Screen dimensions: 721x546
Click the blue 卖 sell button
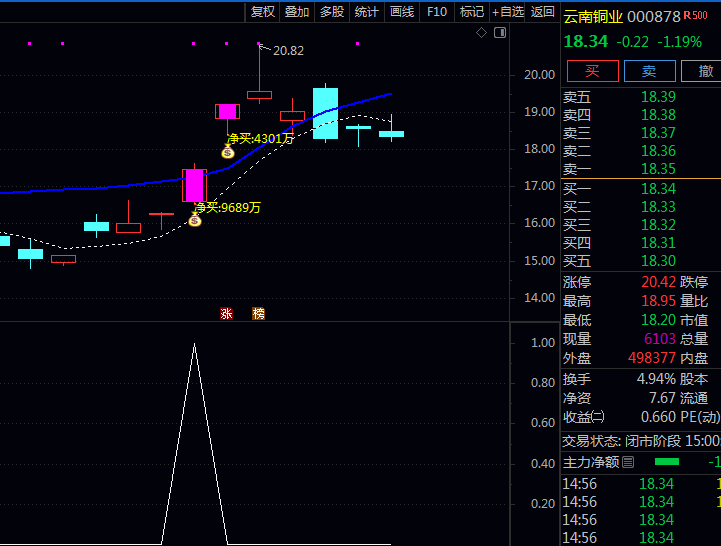pos(649,71)
